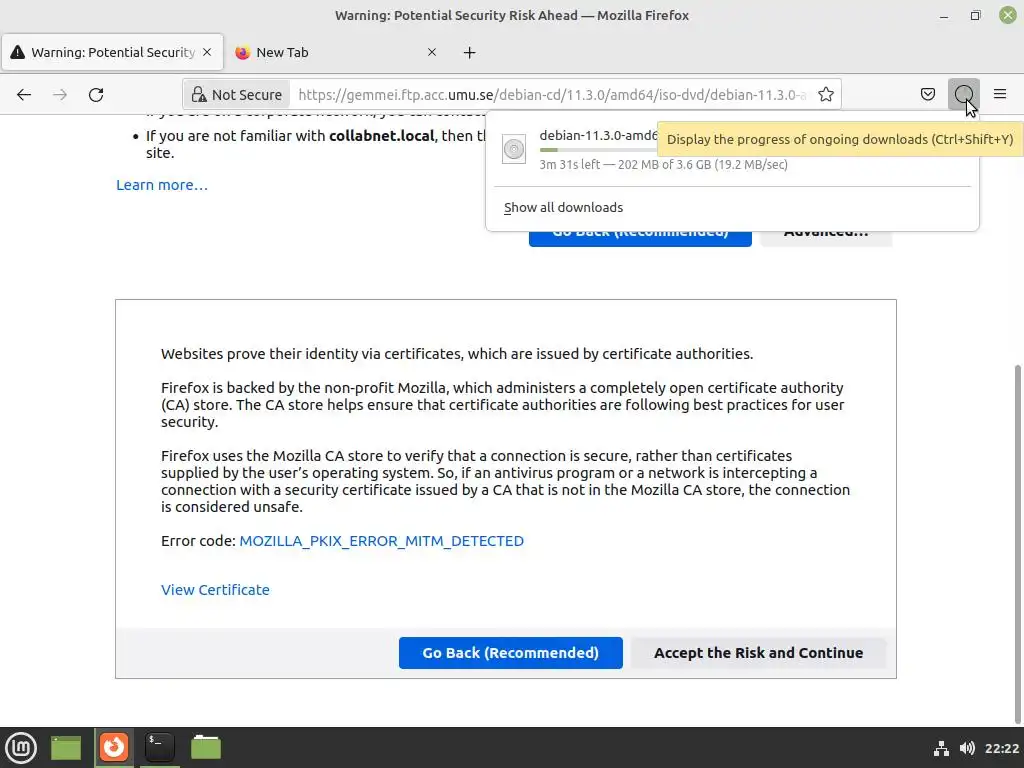Open the network tray icon
Screen dimensions: 1024x768
tap(940, 748)
